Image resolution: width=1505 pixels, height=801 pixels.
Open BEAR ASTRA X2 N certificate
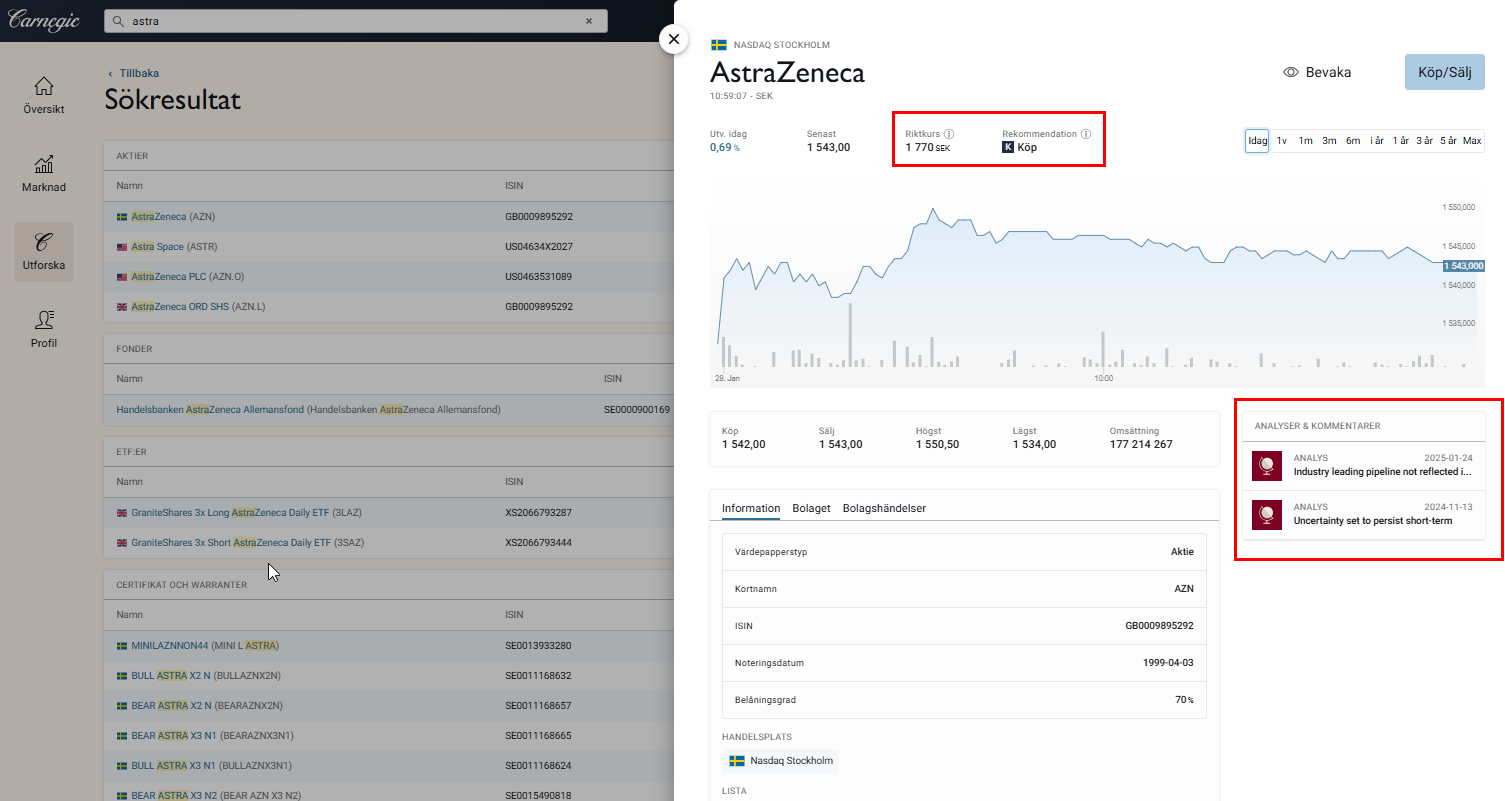(x=207, y=706)
